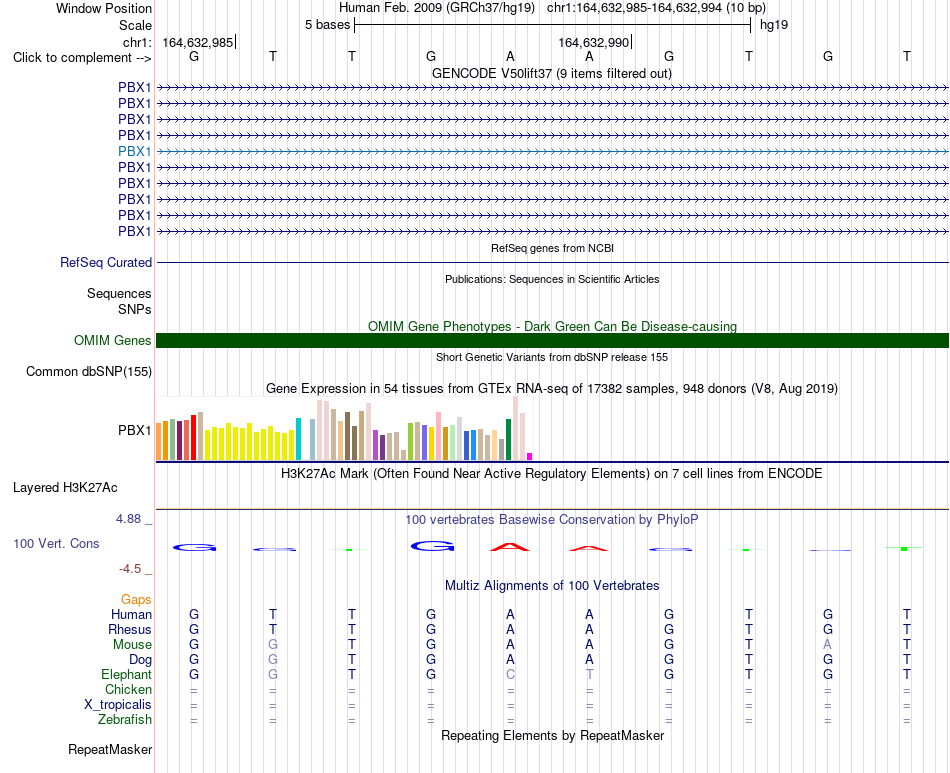Click the dark green OMIM Genes bar
Screen dimensions: 950x773
[553, 340]
